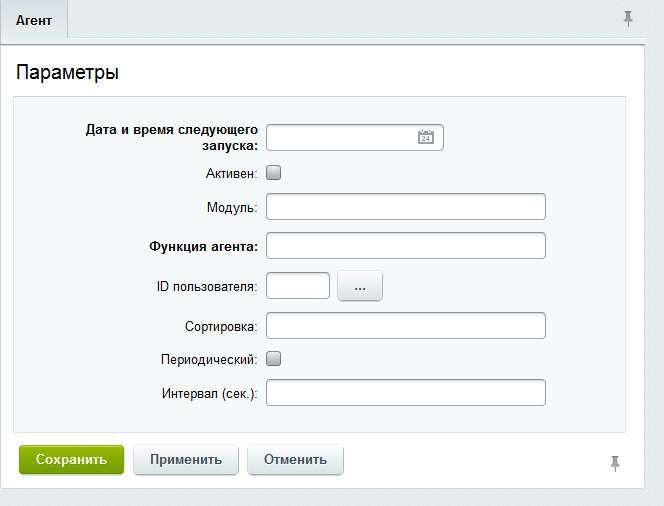Screen dimensions: 664x506
Task: Enable the Периодический checkbox
Action: (x=273, y=359)
